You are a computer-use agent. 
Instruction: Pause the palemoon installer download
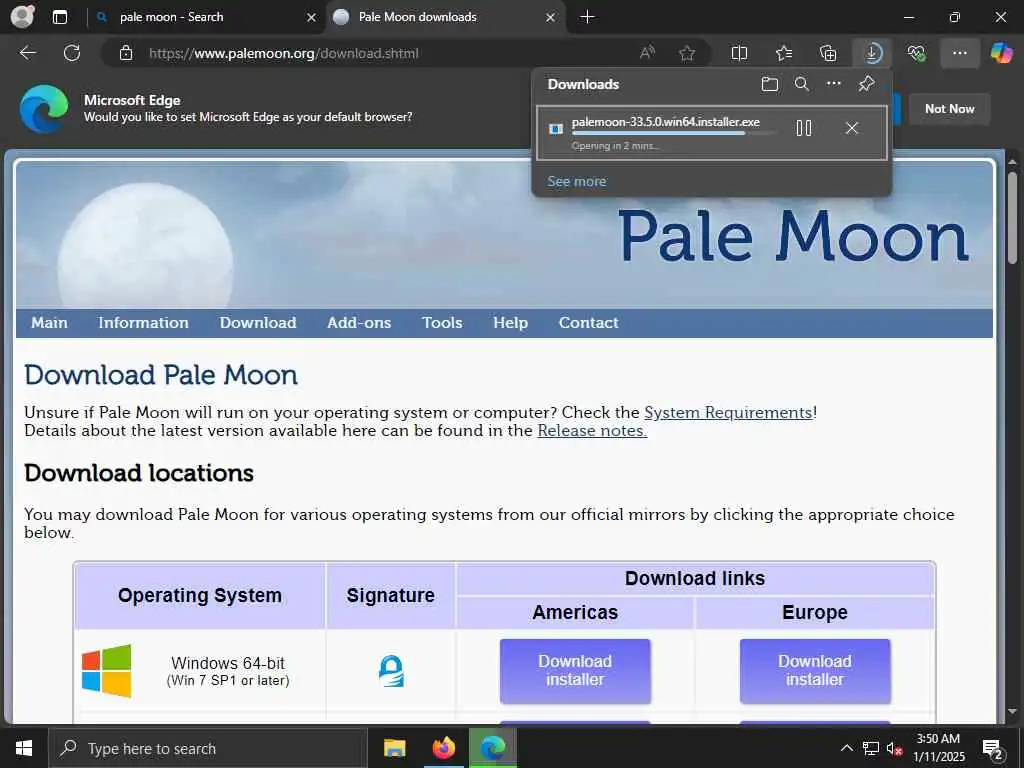[804, 128]
